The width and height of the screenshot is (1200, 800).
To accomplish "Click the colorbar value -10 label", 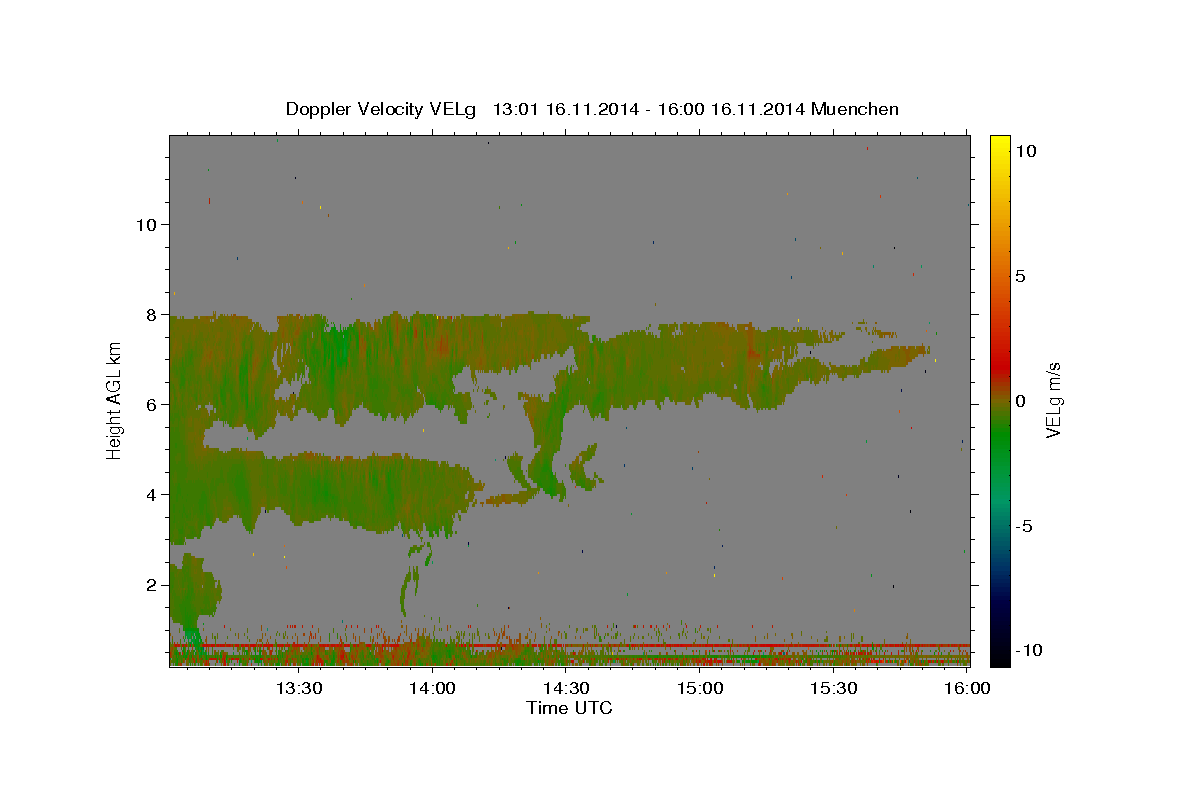I will click(x=1029, y=651).
